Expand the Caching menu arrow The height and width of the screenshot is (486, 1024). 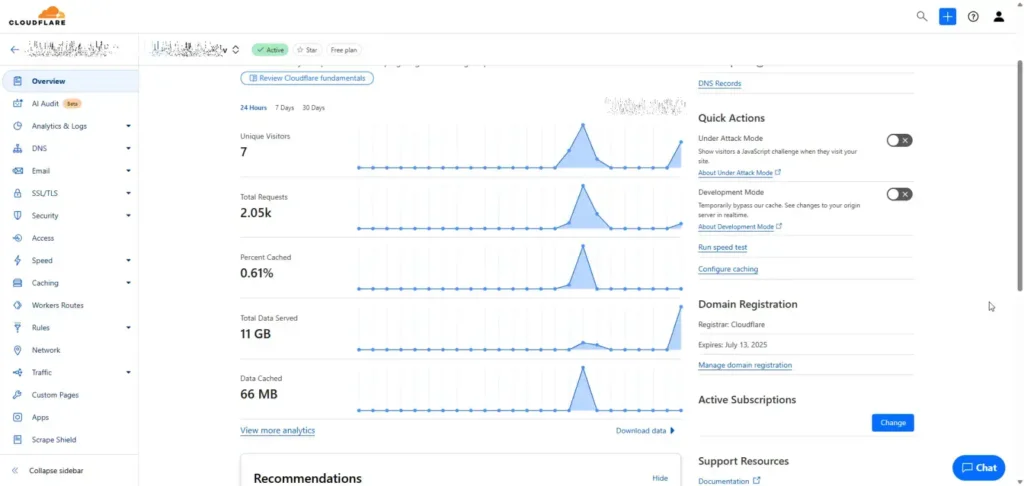point(128,283)
